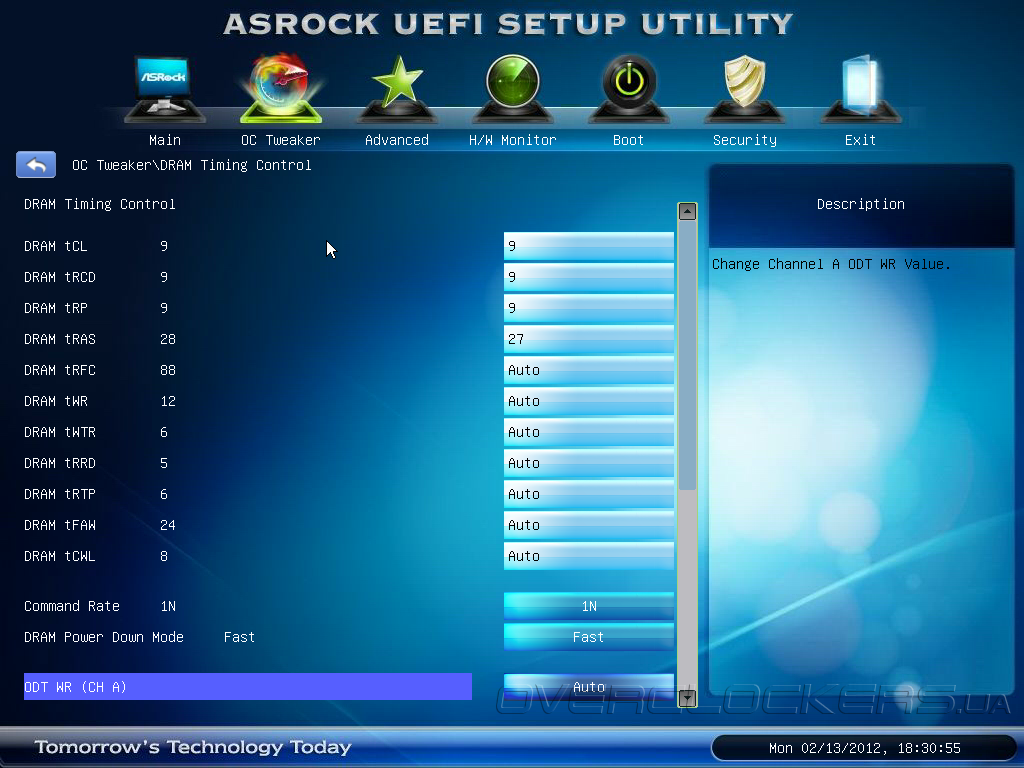Open the DRAM tRRD Auto setting

pyautogui.click(x=589, y=463)
